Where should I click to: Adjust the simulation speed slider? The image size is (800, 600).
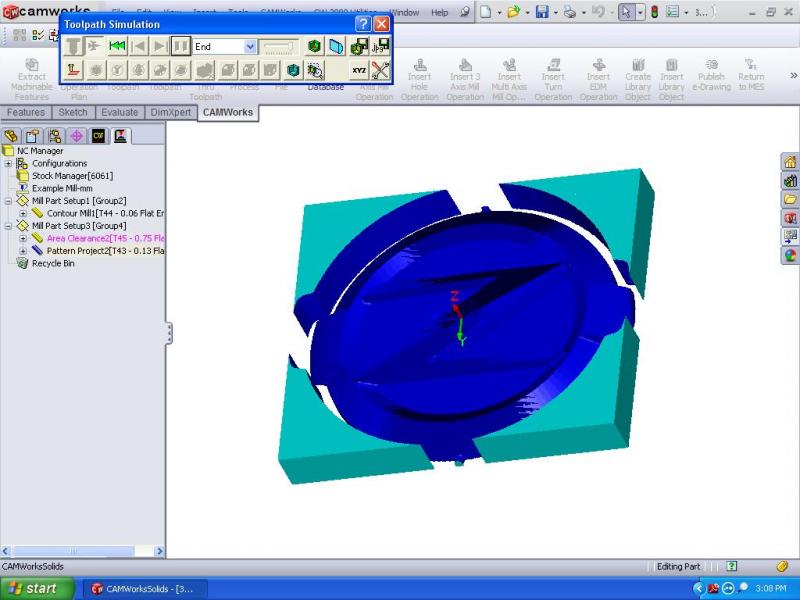pos(279,47)
